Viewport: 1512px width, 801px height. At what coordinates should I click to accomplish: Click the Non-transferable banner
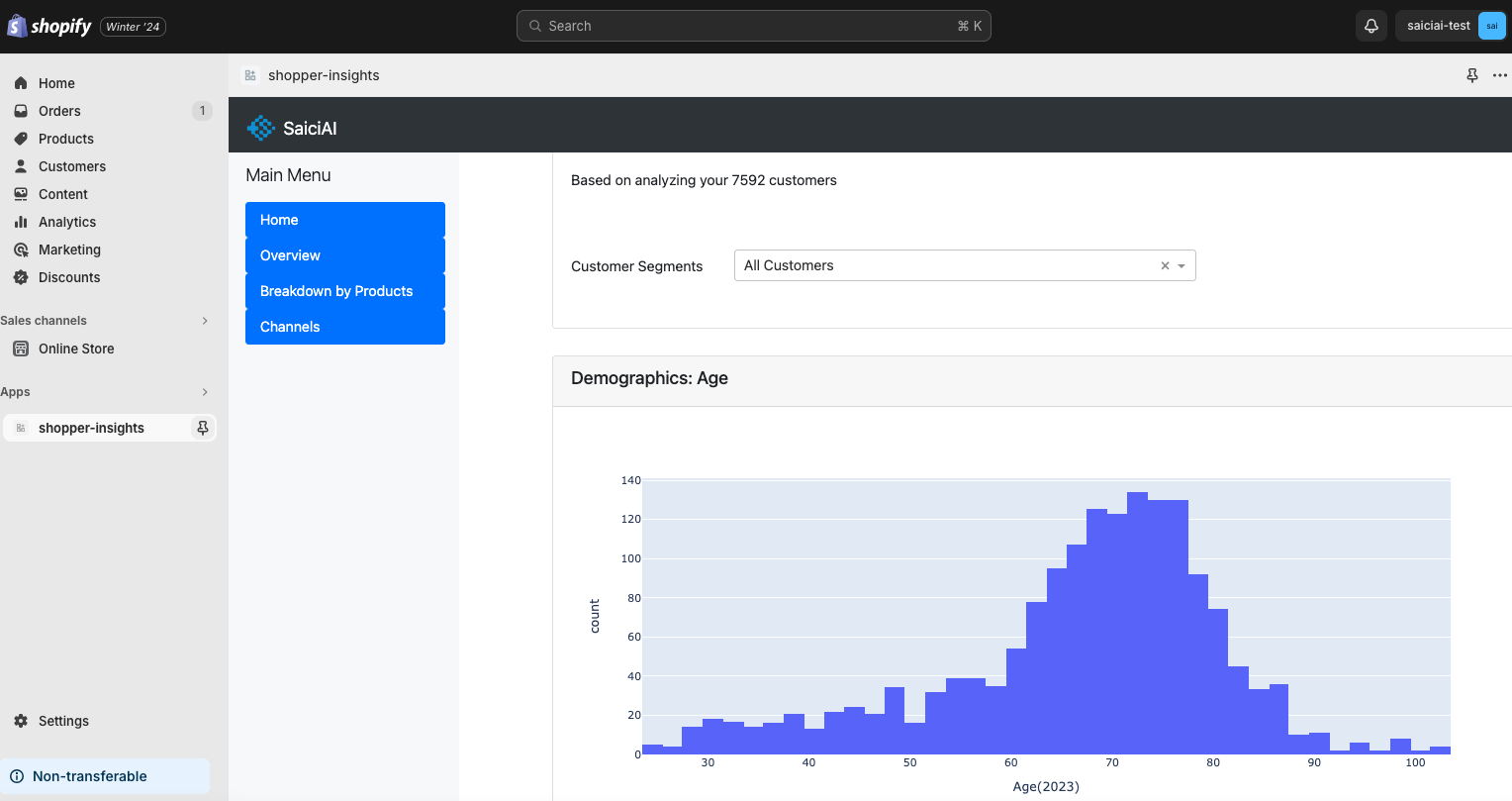coord(105,776)
